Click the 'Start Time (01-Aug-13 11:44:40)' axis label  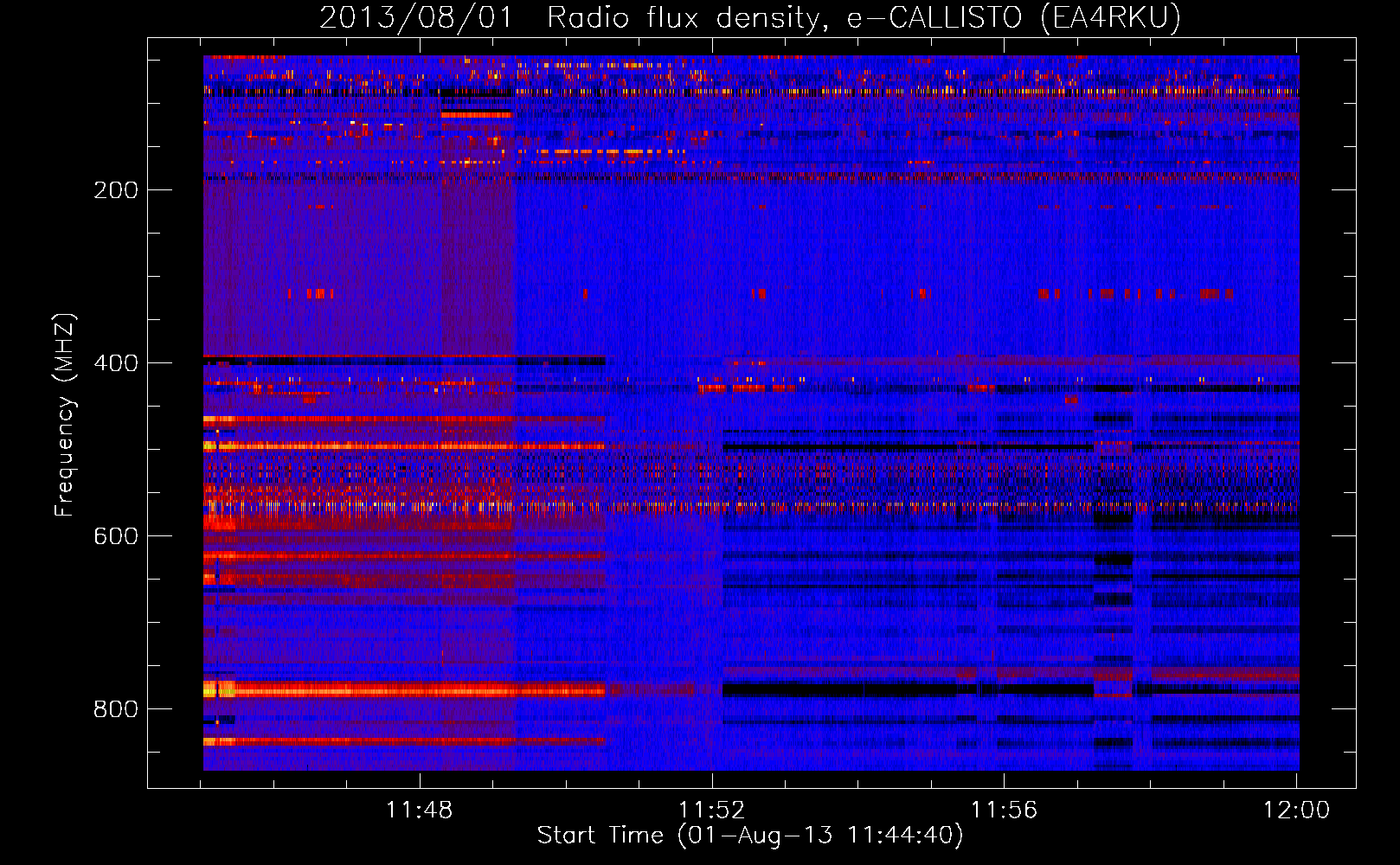750,836
